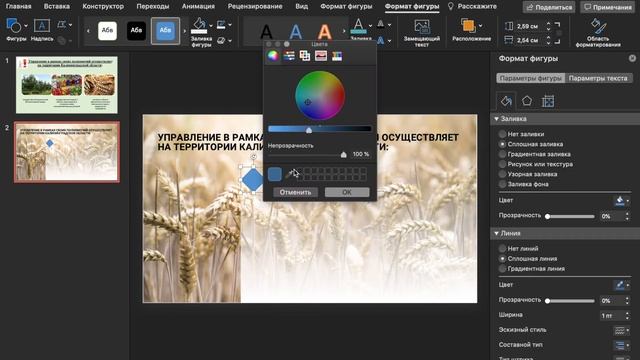
Task: Switch to the Вставка tab
Action: tap(56, 6)
